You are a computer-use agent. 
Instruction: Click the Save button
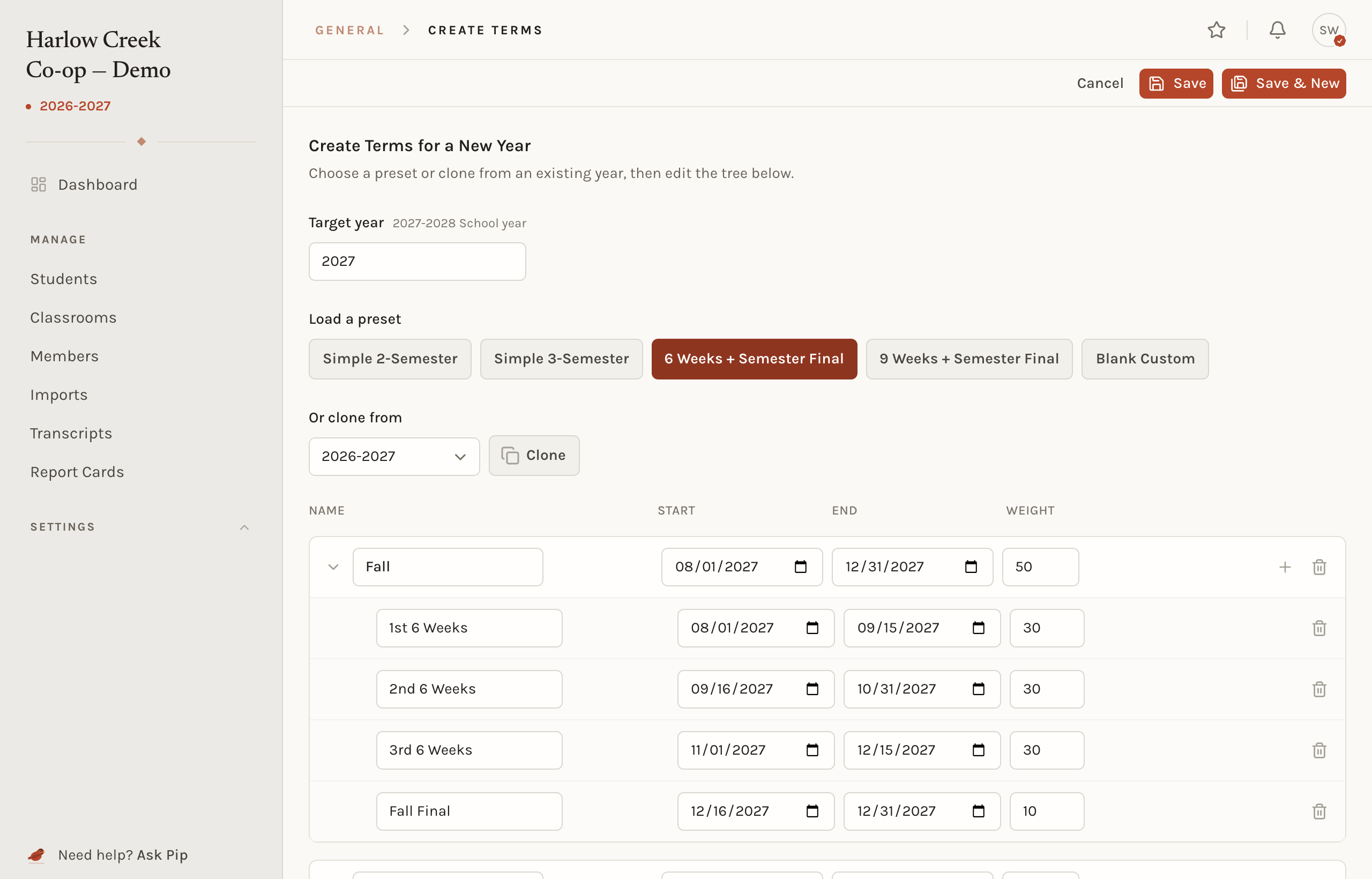(x=1176, y=83)
